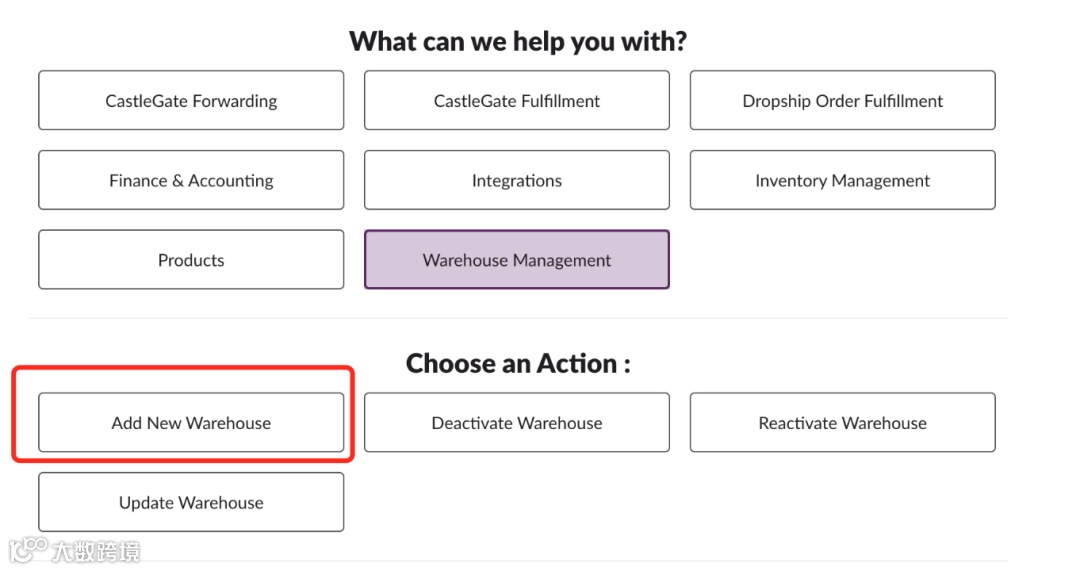The image size is (1080, 571).
Task: Click the 'What can we help you with?' heading
Action: click(517, 42)
